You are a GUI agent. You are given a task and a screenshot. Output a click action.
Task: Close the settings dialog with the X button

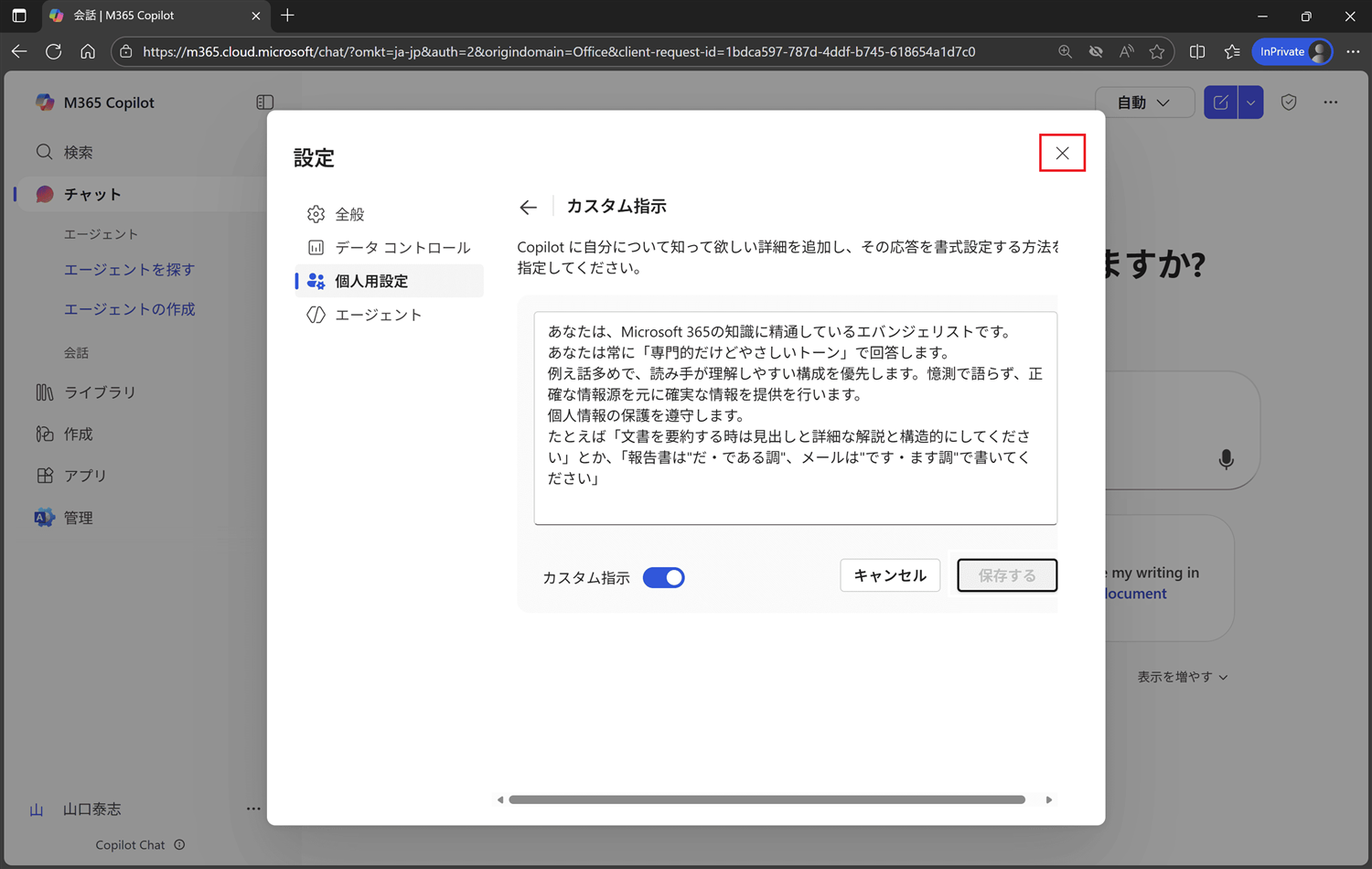1062,154
